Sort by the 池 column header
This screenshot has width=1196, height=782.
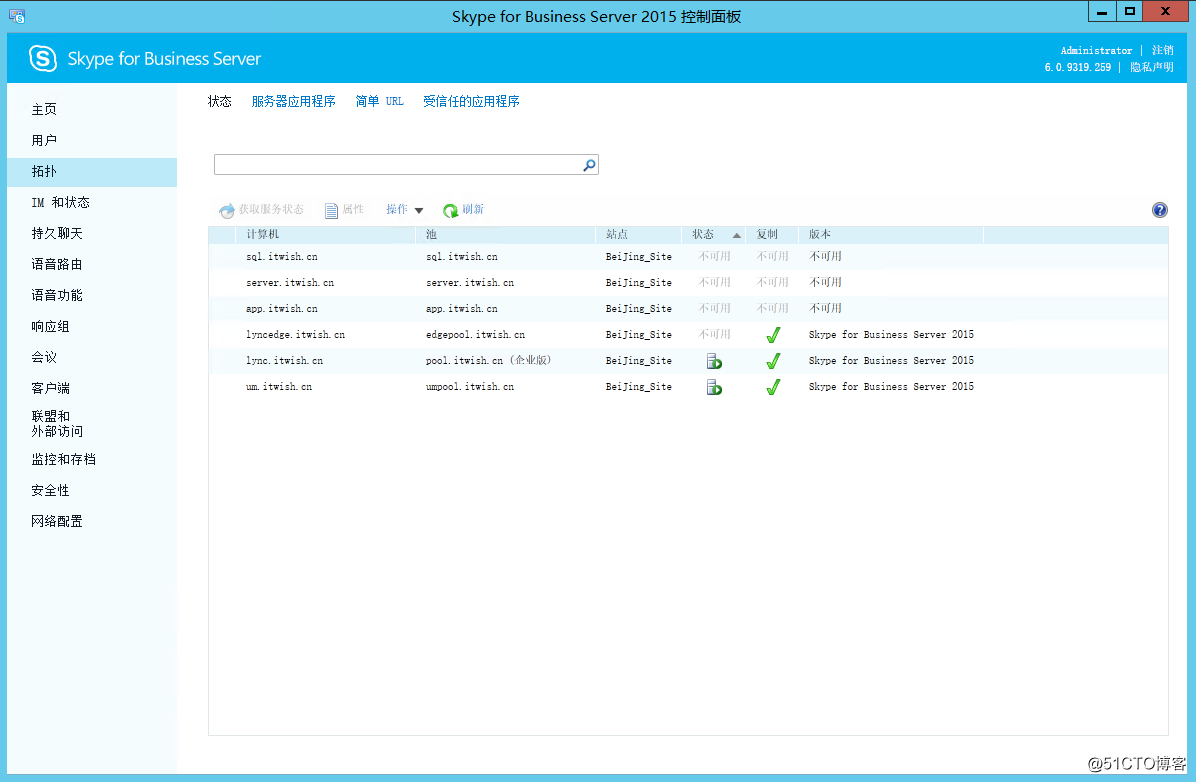pos(505,235)
